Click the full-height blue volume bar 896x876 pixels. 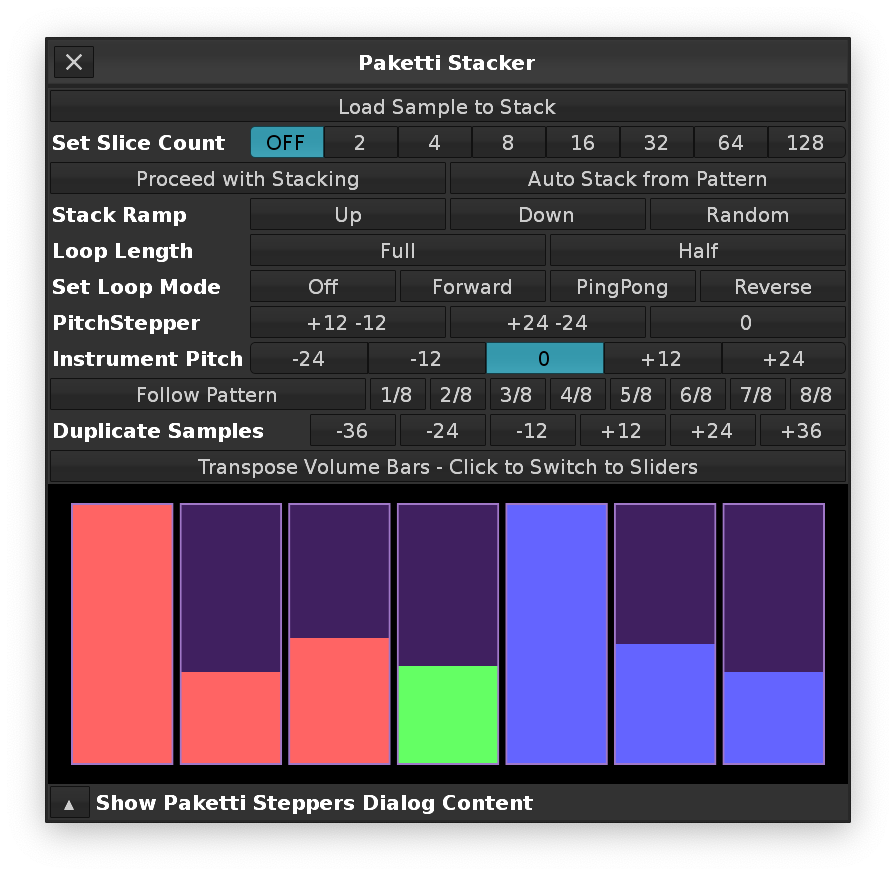tap(556, 634)
